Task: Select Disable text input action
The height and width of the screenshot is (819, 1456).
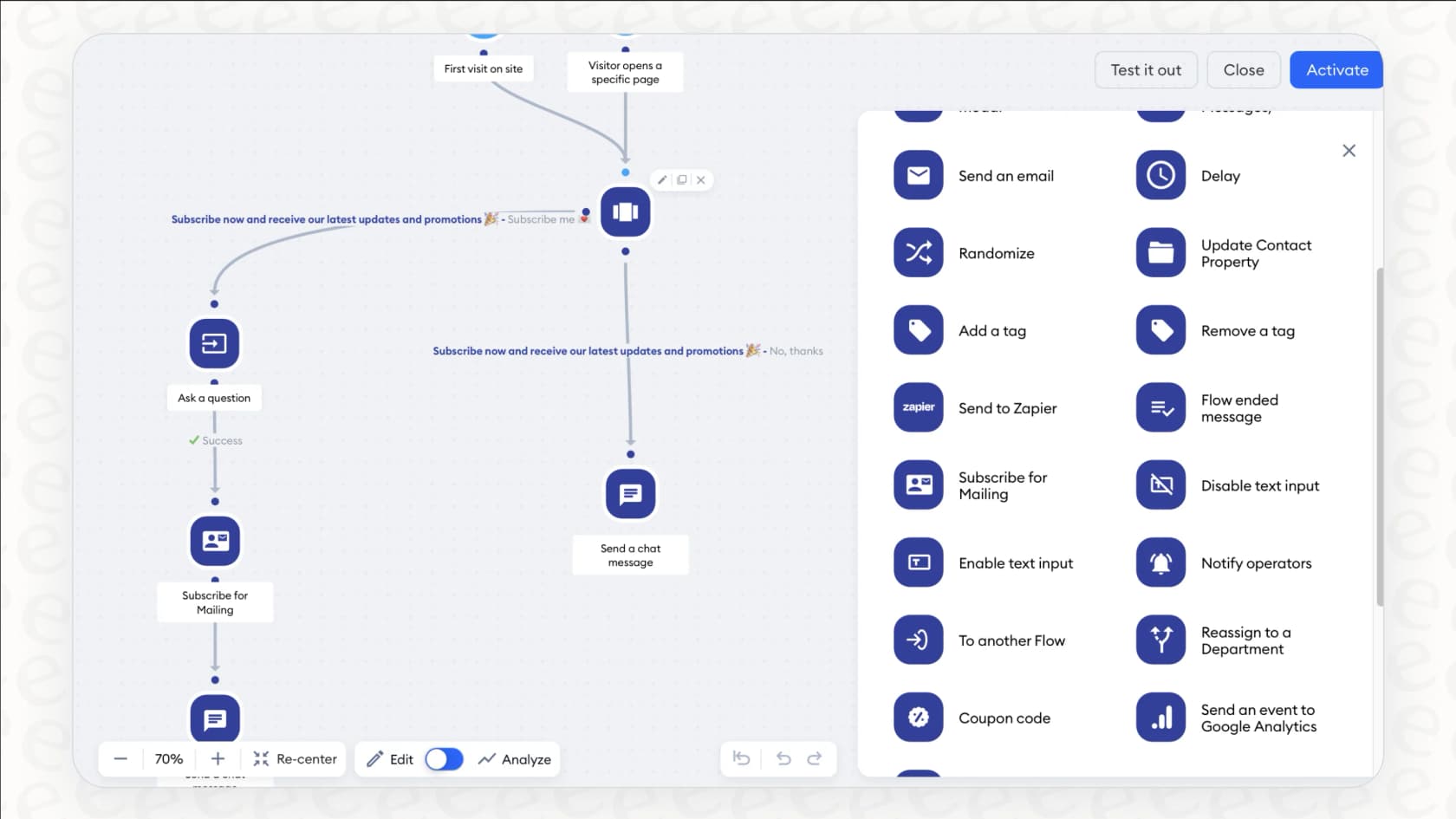Action: click(x=1160, y=484)
